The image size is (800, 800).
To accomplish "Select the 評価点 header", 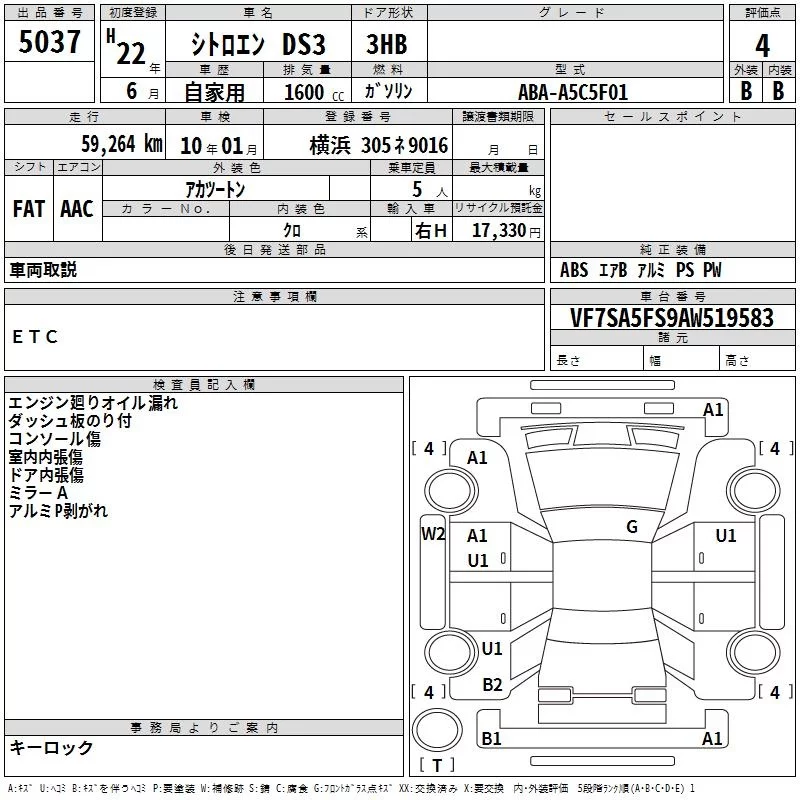I will [763, 12].
